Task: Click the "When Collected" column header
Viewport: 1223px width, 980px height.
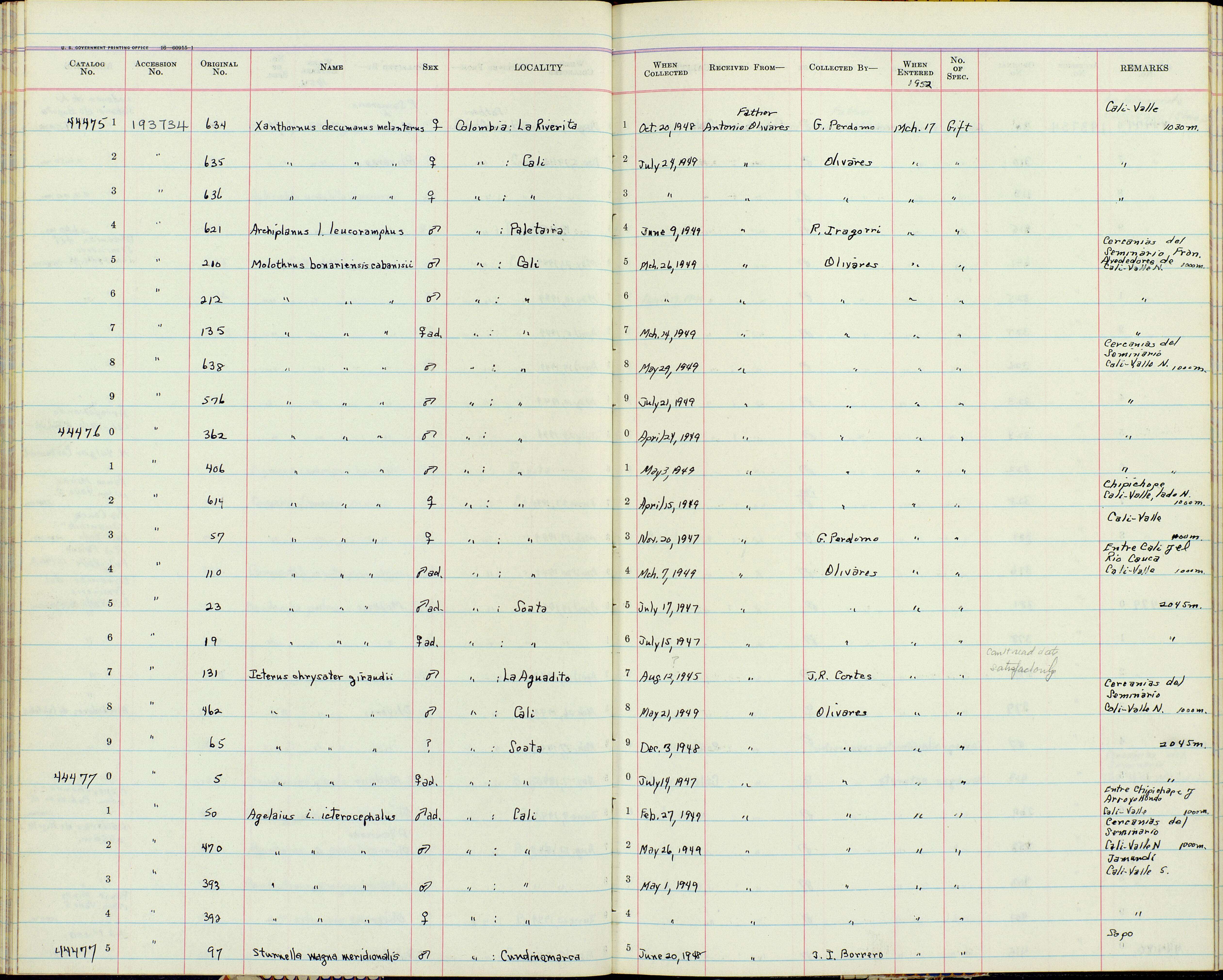Action: click(666, 69)
